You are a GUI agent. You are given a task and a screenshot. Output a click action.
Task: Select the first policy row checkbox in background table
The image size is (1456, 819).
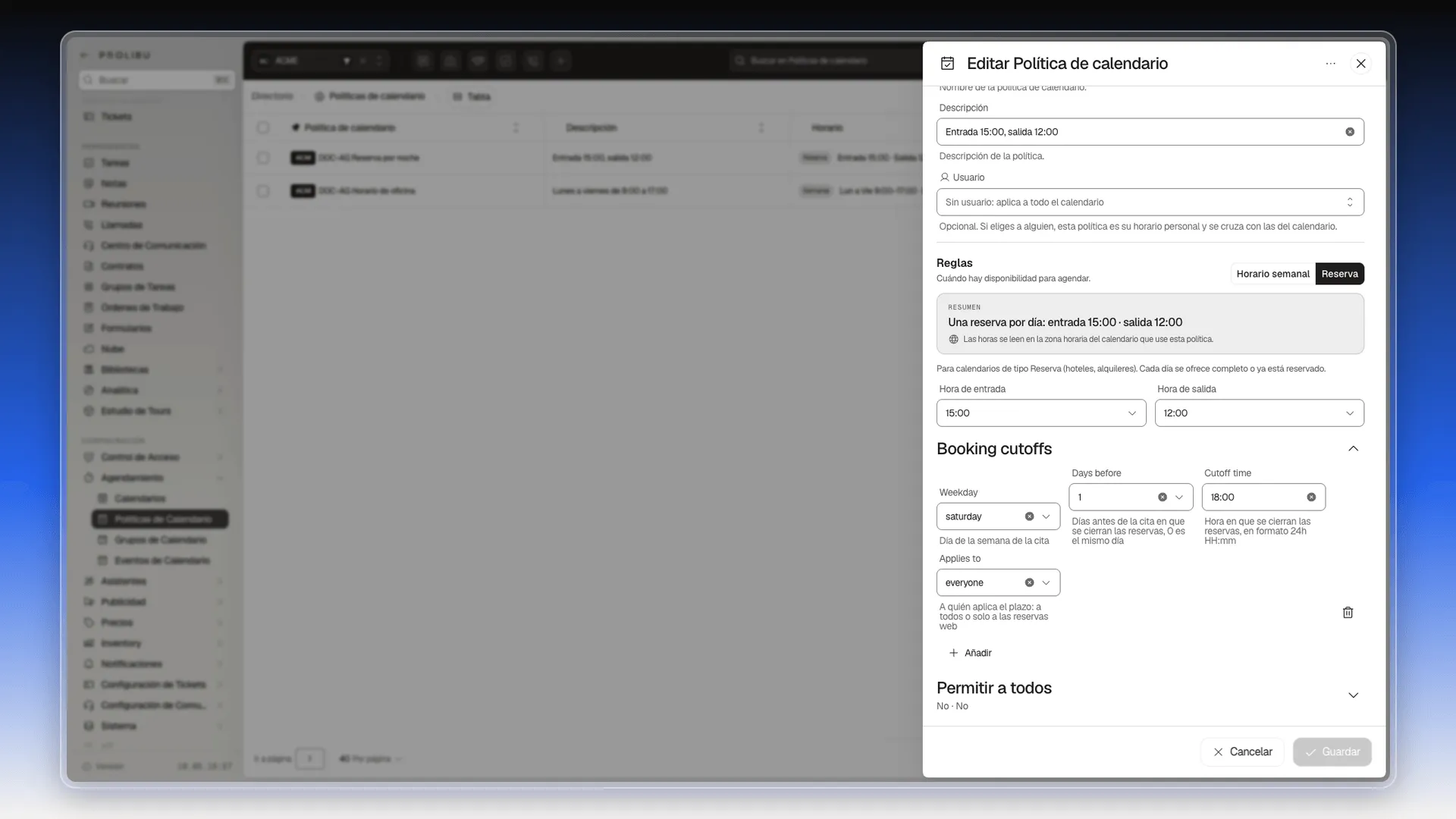262,158
